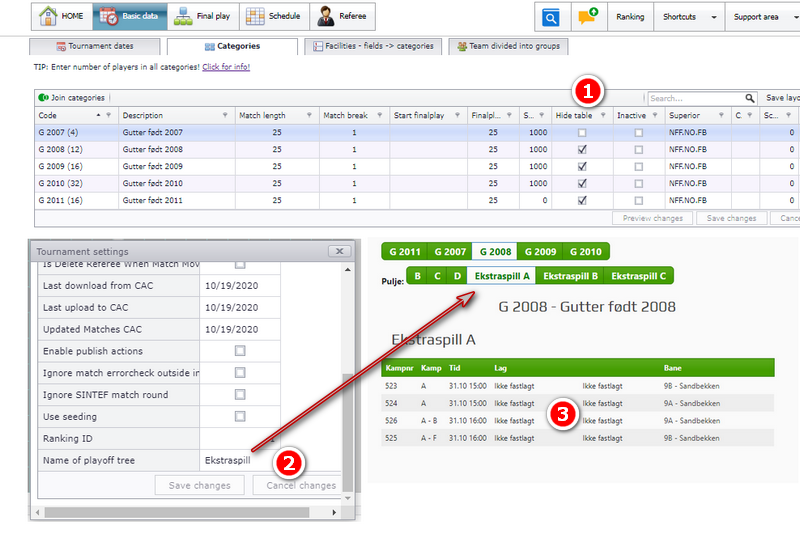Click the Join categories green icon
800x551 pixels.
[x=43, y=97]
